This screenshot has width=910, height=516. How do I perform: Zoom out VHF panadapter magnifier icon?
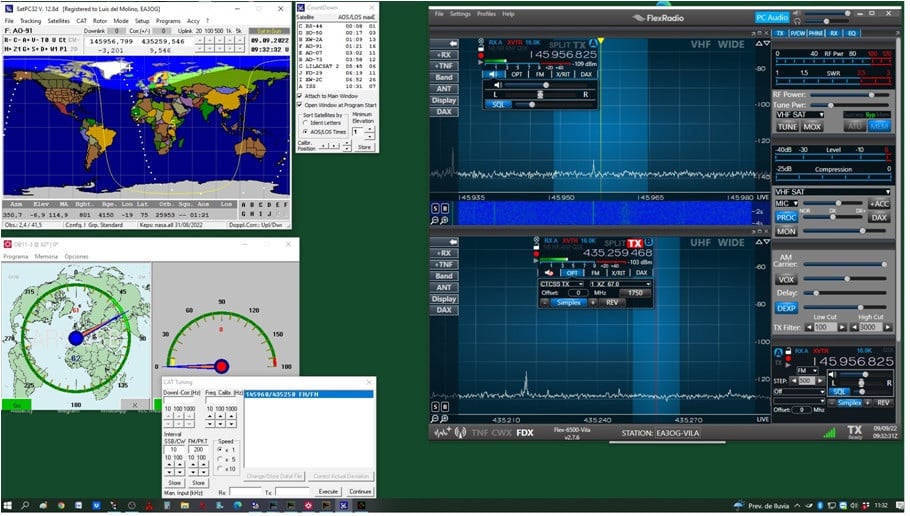pos(435,221)
